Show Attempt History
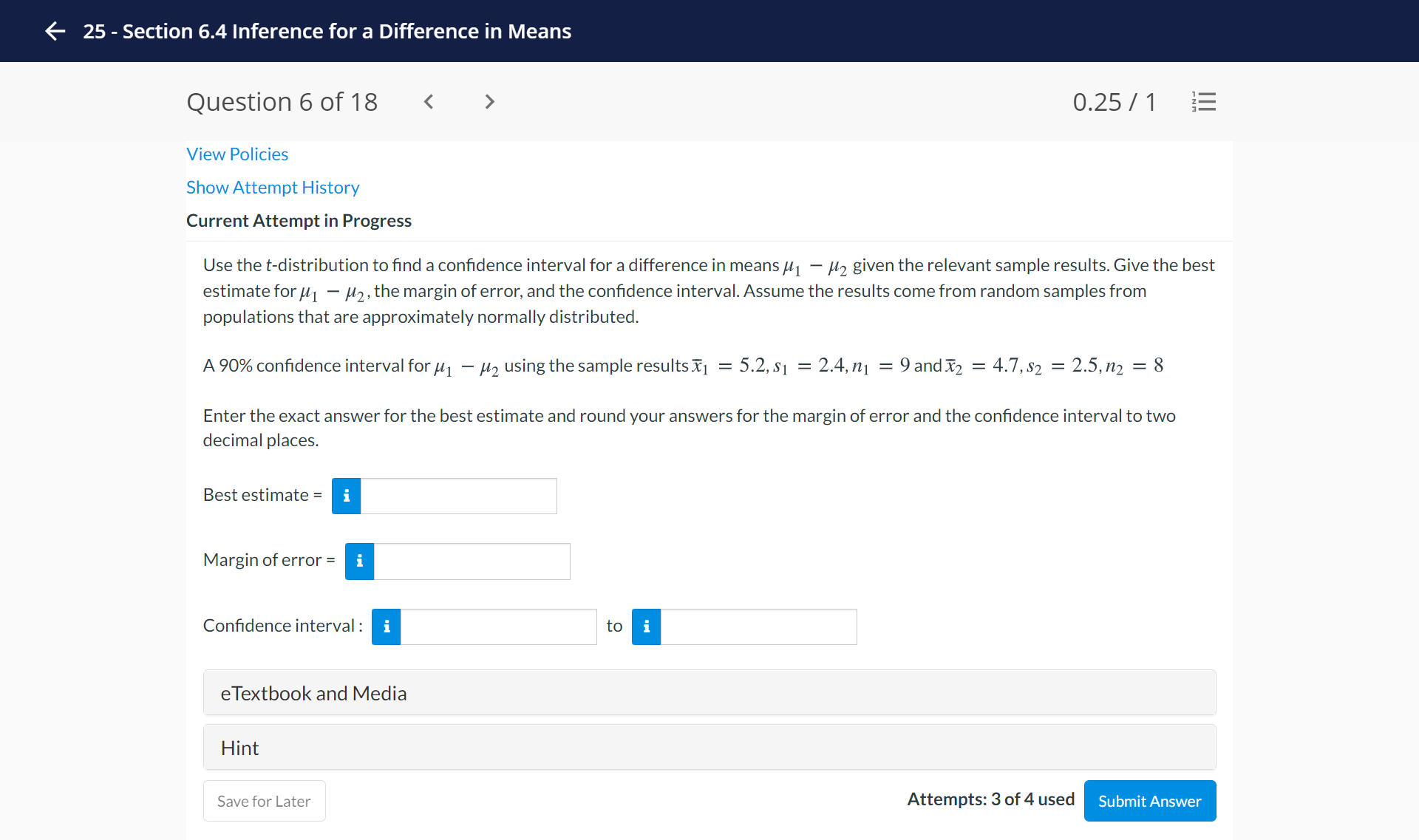The width and height of the screenshot is (1419, 840). point(272,187)
